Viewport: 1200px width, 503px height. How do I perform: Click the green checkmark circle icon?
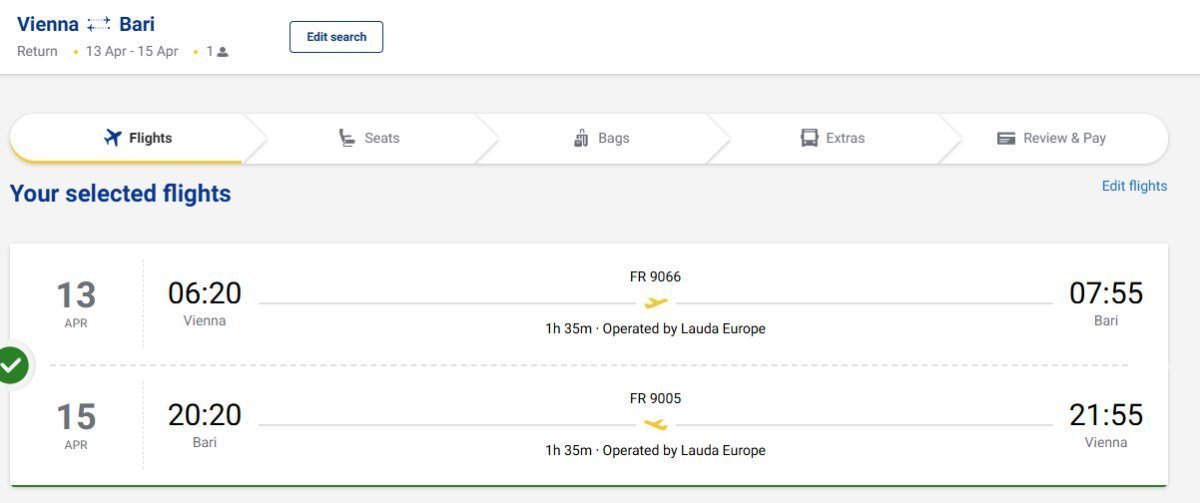(x=12, y=366)
